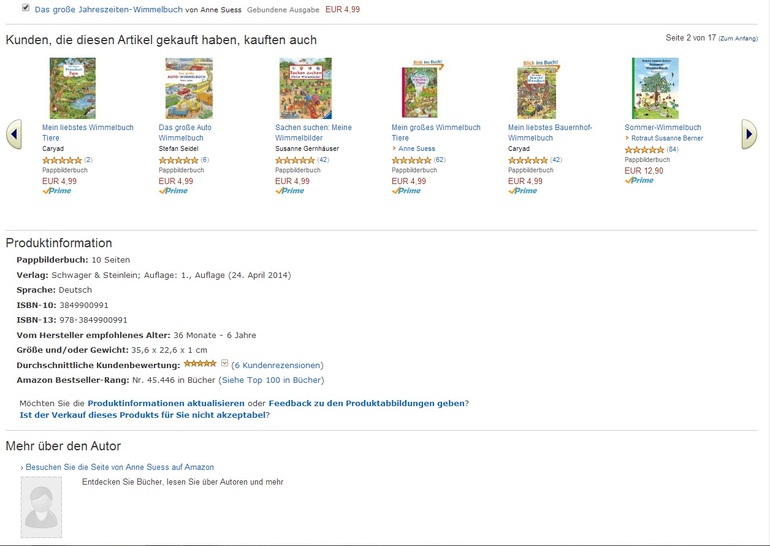The width and height of the screenshot is (770, 546).
Task: Open Rotraut Susanne Berner author link
Action: 667,138
